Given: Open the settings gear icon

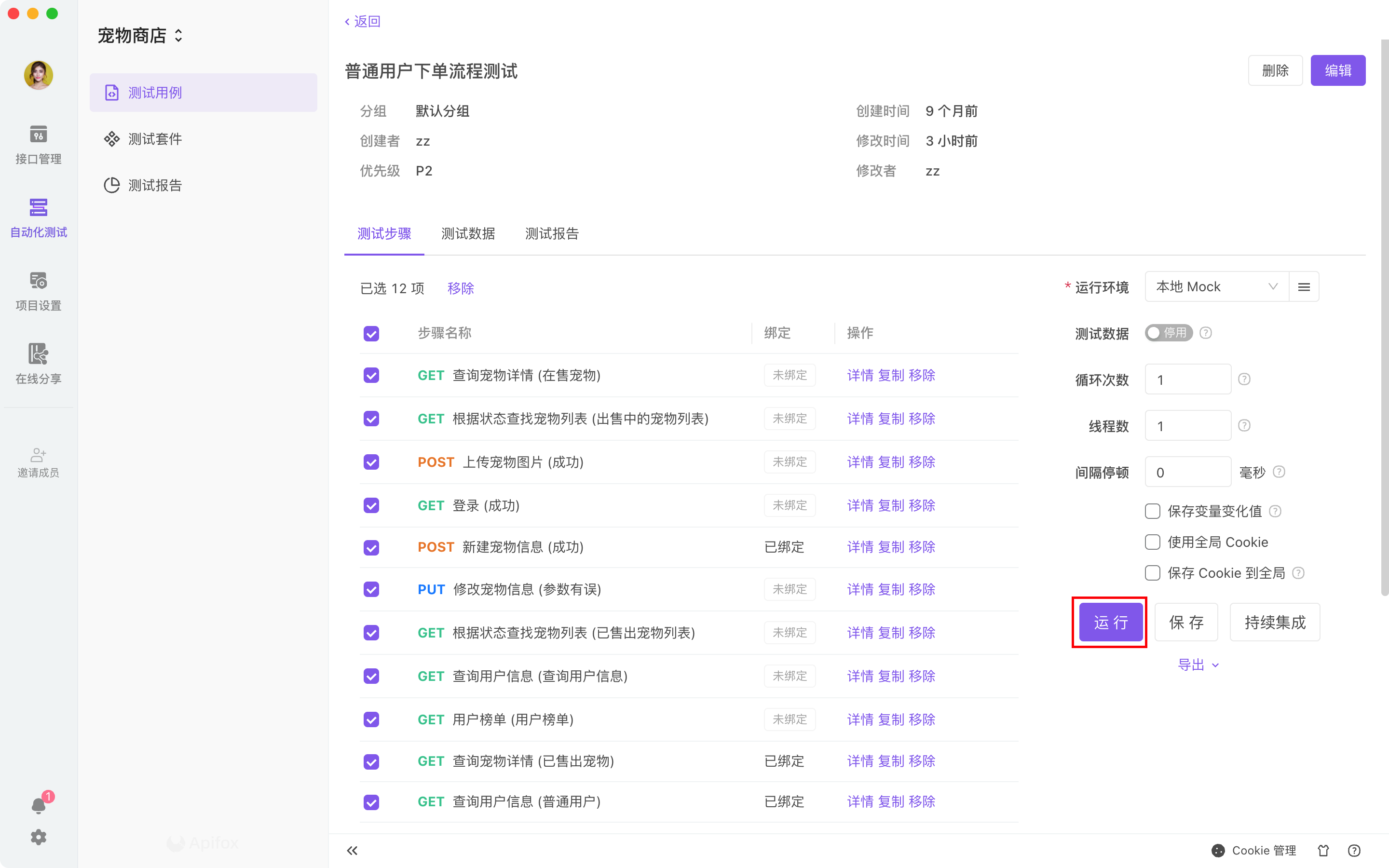Looking at the screenshot, I should [39, 837].
